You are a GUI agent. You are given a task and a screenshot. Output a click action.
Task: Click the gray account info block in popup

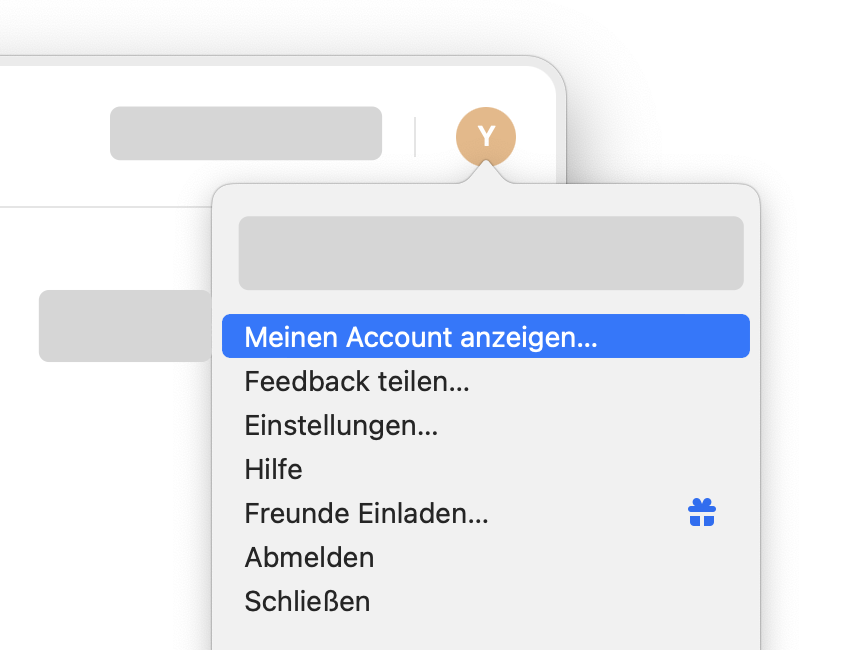[491, 253]
